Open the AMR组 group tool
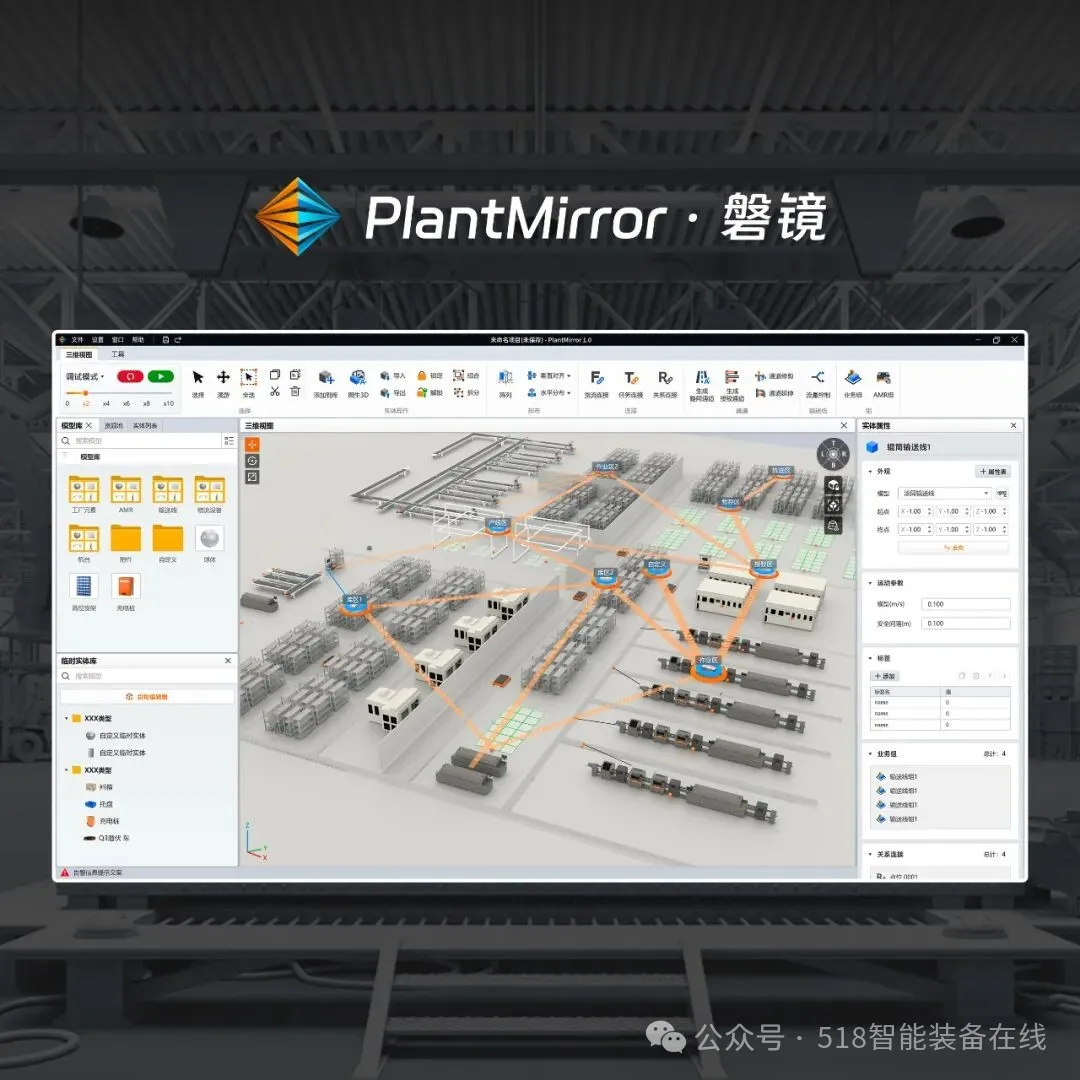This screenshot has height=1080, width=1080. coord(884,378)
